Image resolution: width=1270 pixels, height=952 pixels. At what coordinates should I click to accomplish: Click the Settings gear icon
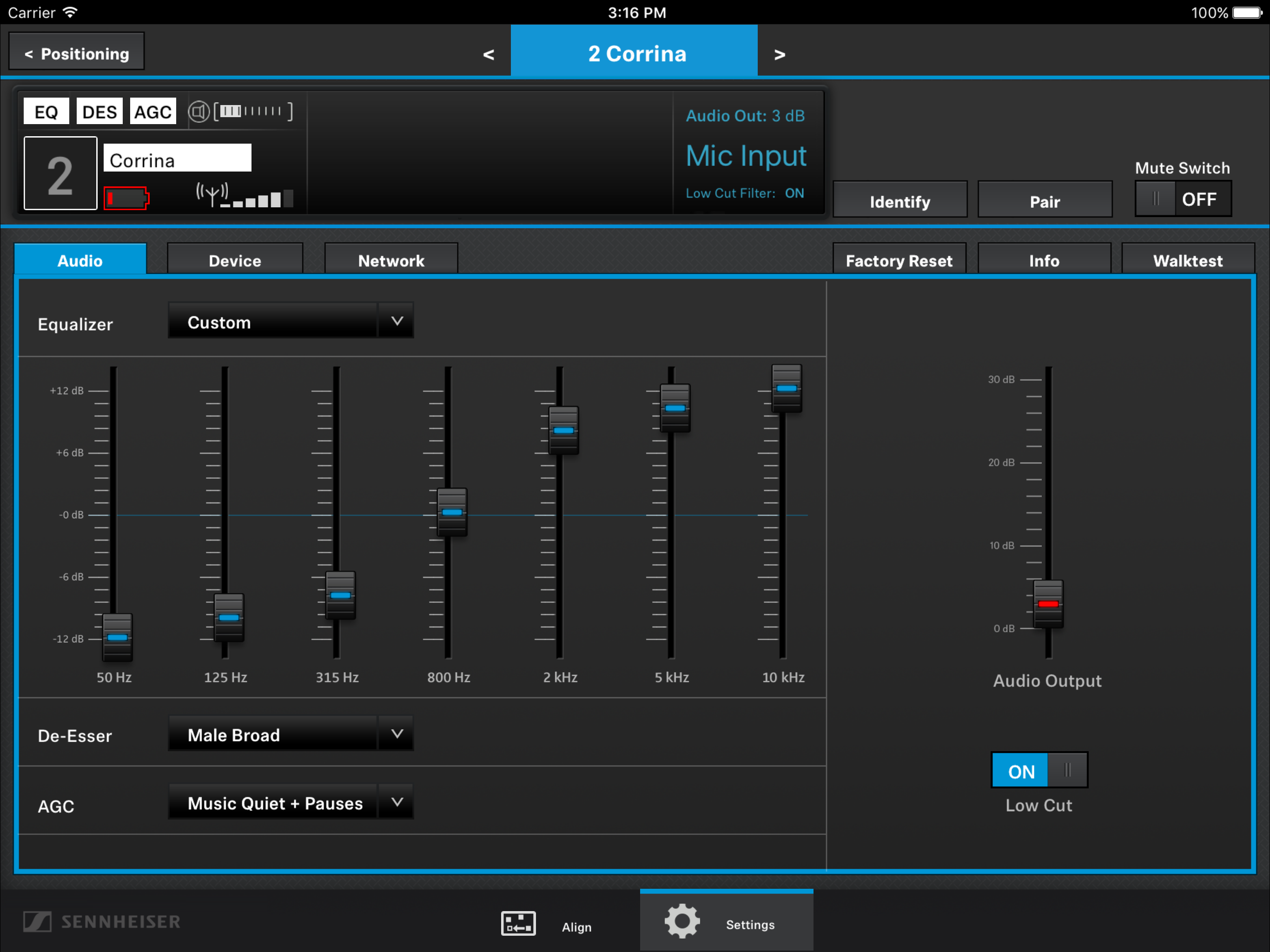(682, 921)
